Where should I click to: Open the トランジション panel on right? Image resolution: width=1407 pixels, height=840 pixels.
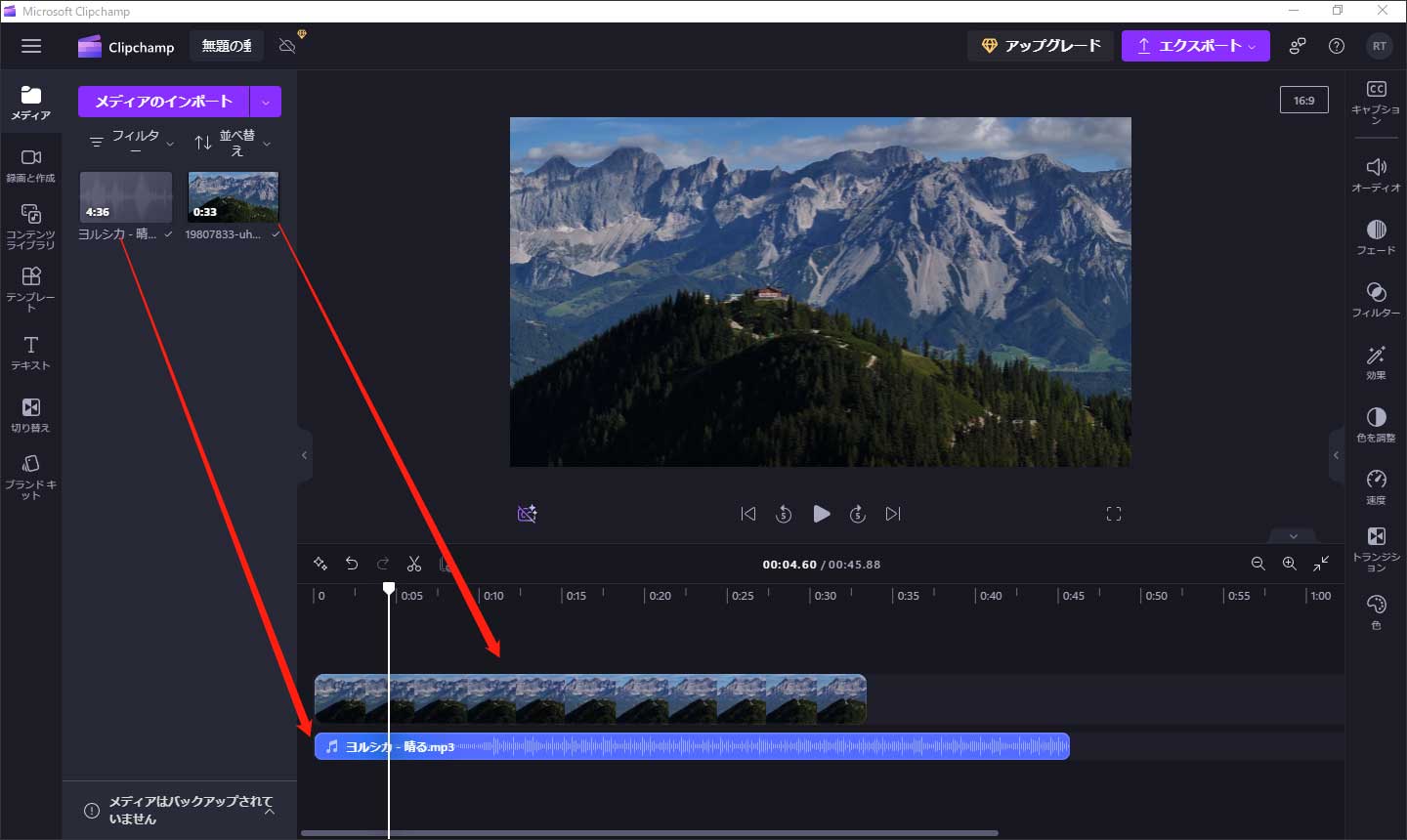click(x=1376, y=549)
